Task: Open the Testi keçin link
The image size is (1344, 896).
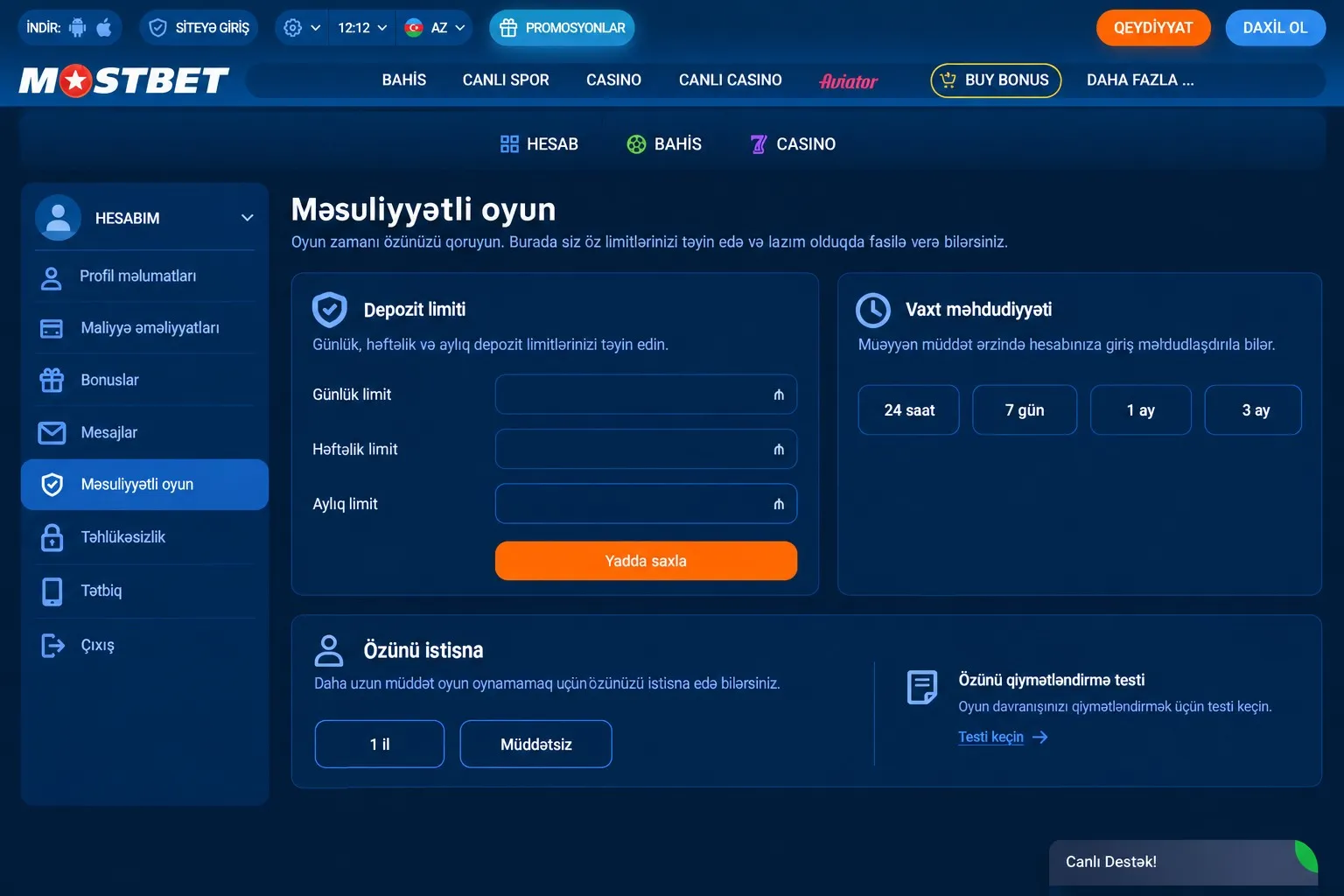Action: tap(1003, 737)
